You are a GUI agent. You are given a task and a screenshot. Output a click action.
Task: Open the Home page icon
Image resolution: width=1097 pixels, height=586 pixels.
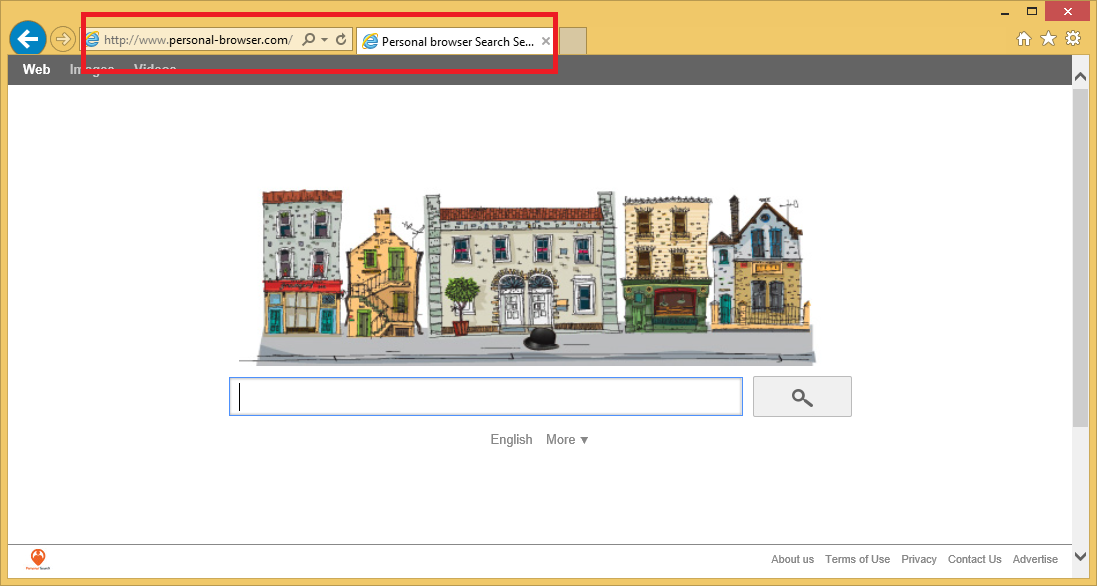1024,39
